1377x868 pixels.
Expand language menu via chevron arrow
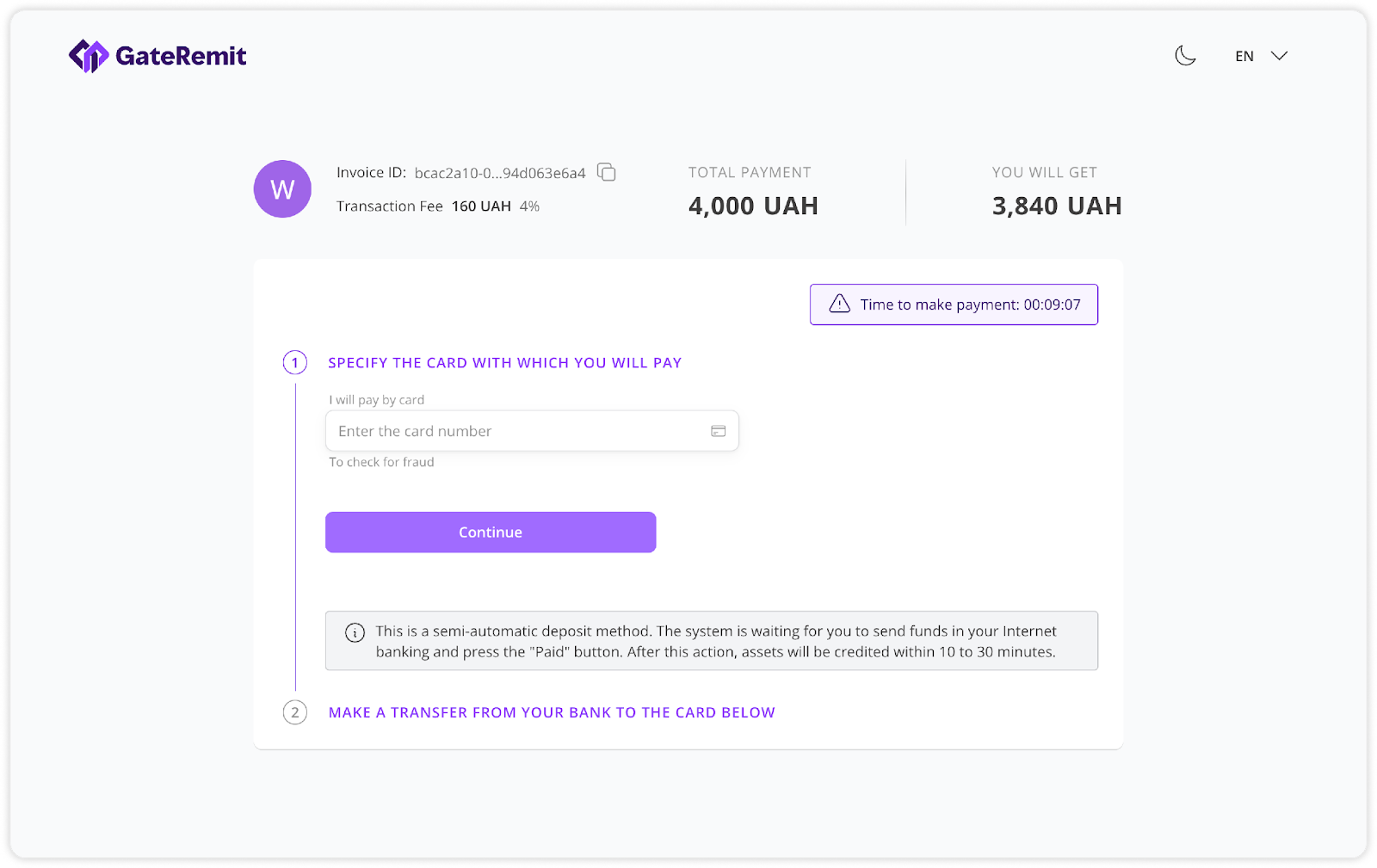(1280, 56)
